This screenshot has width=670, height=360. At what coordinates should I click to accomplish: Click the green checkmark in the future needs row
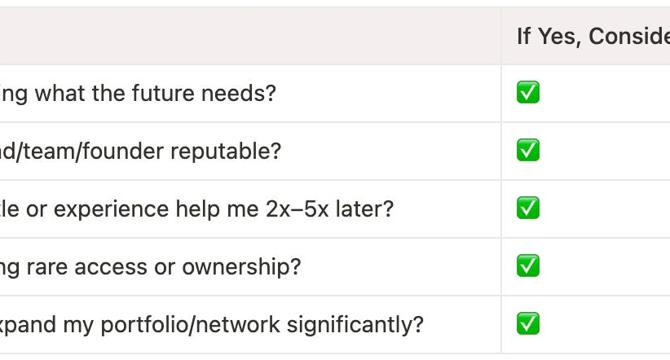click(x=528, y=92)
